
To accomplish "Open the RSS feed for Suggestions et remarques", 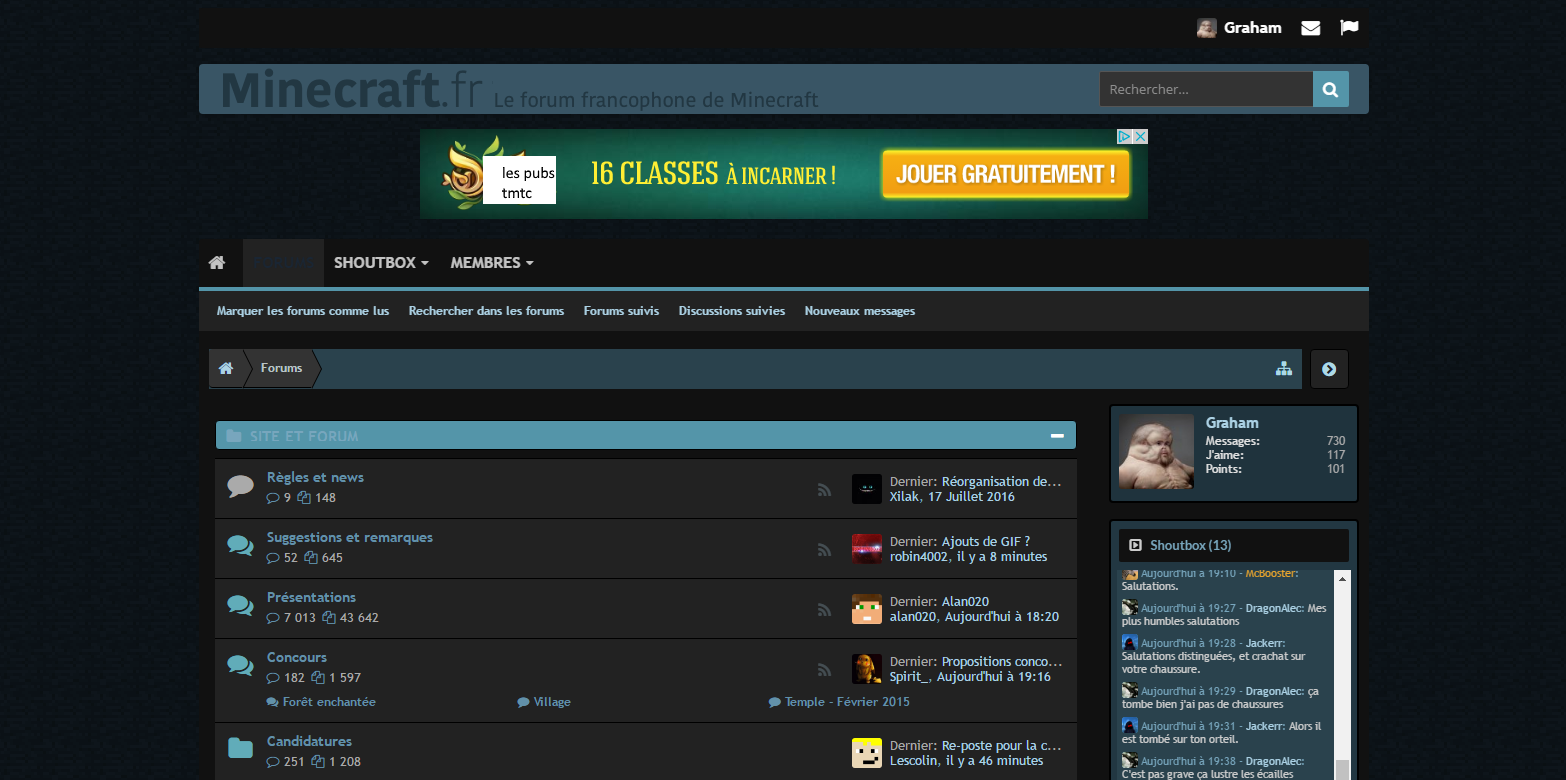I will [x=824, y=550].
